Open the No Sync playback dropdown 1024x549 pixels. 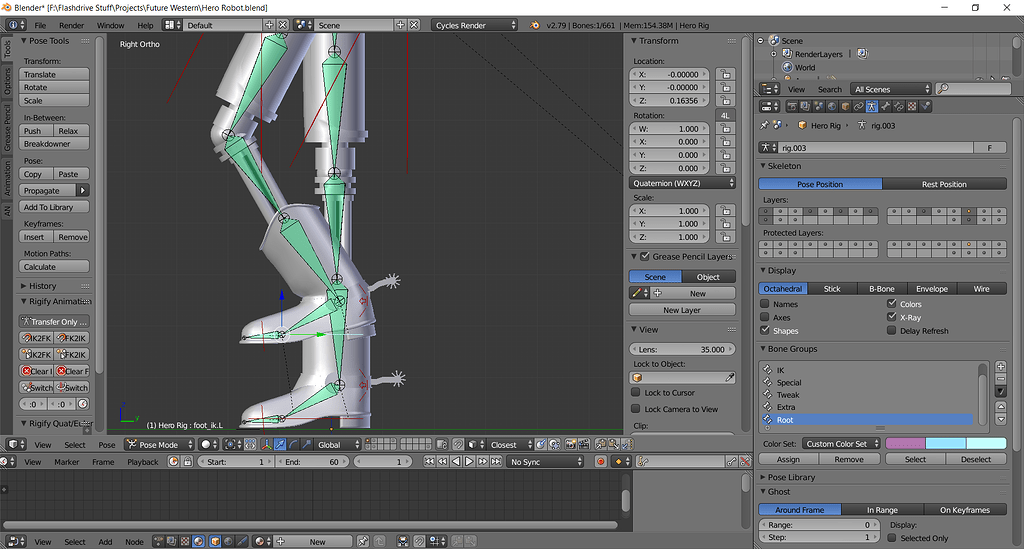[545, 462]
